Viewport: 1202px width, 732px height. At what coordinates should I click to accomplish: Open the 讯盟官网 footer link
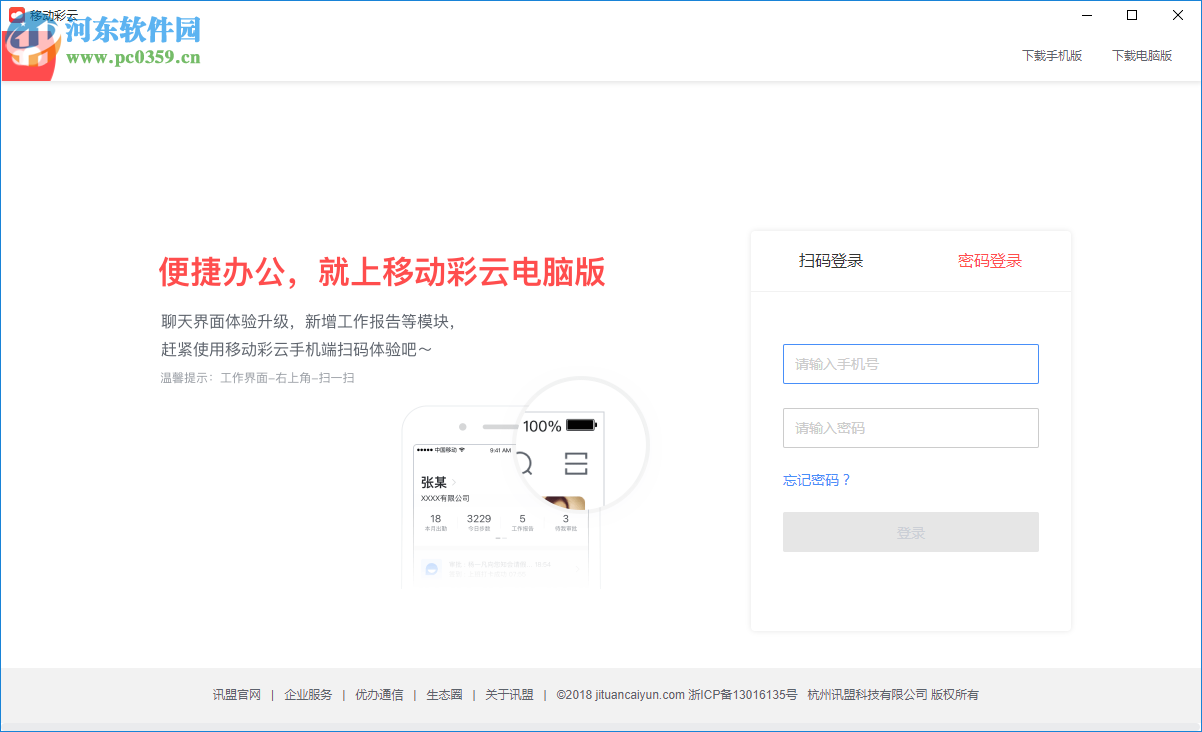(x=235, y=694)
